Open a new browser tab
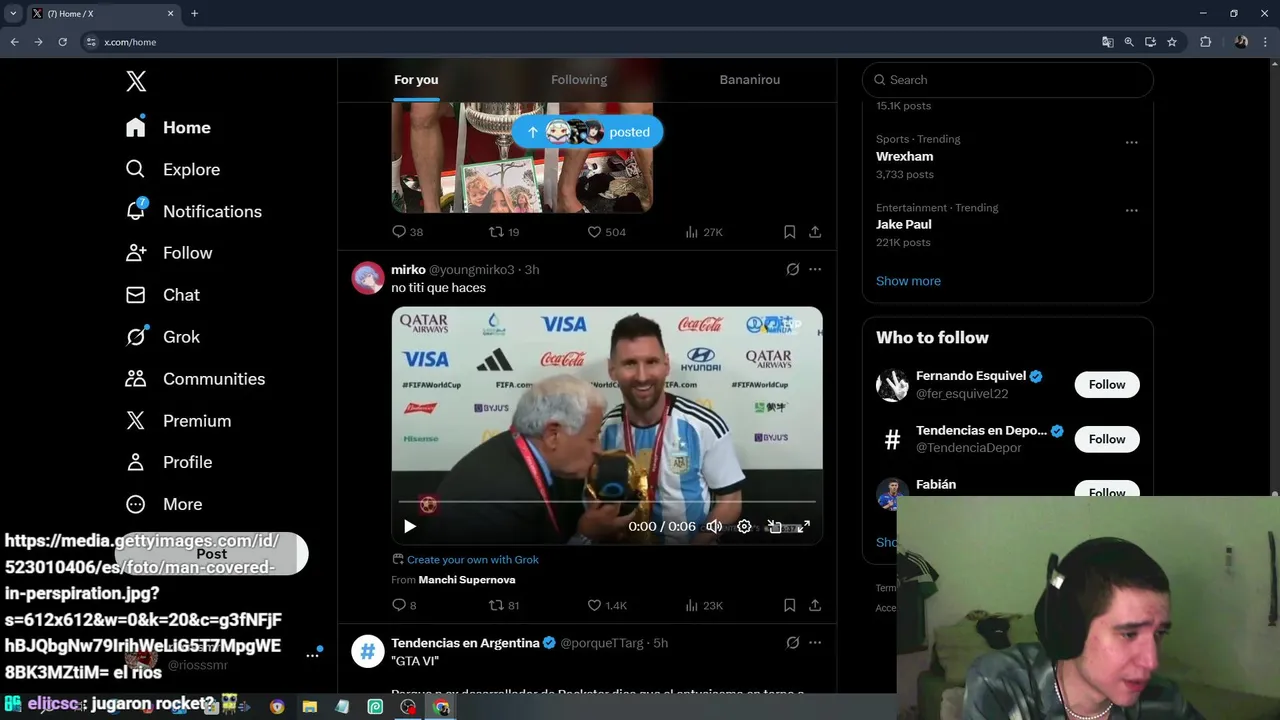Screen dimensions: 1280x720 [x=195, y=14]
